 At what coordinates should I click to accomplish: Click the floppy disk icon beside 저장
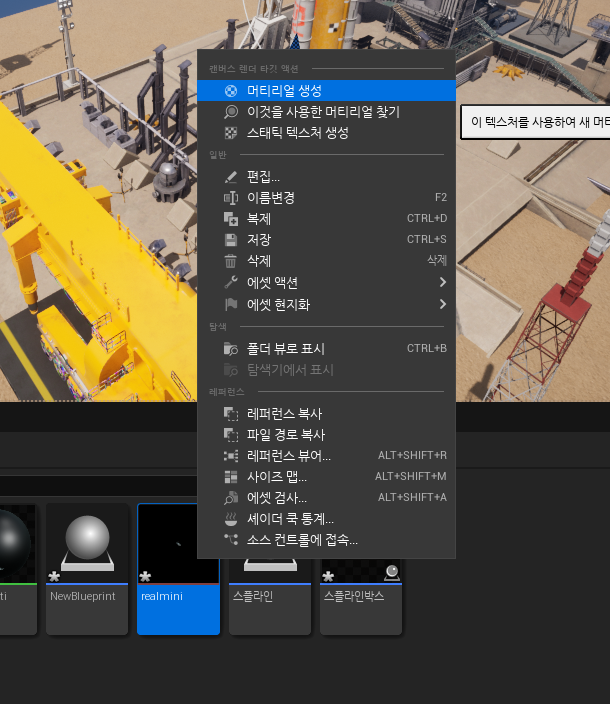(231, 240)
